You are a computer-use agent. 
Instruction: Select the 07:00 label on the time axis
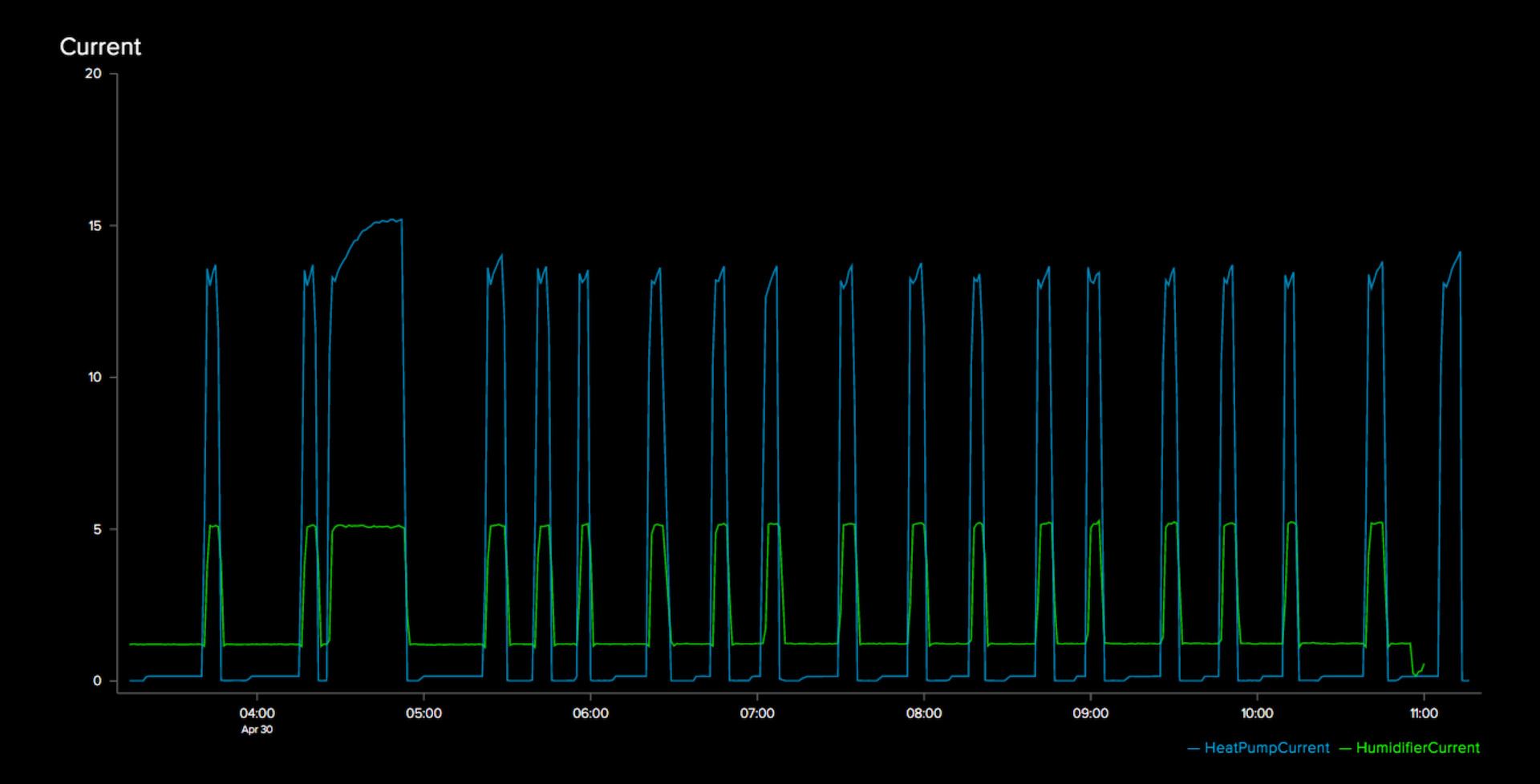[x=758, y=712]
